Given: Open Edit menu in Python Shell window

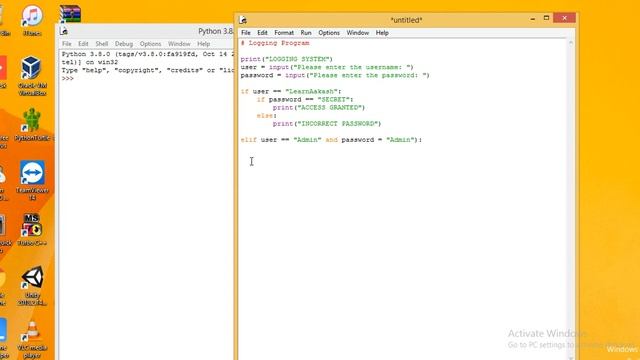Looking at the screenshot, I should pyautogui.click(x=83, y=44).
